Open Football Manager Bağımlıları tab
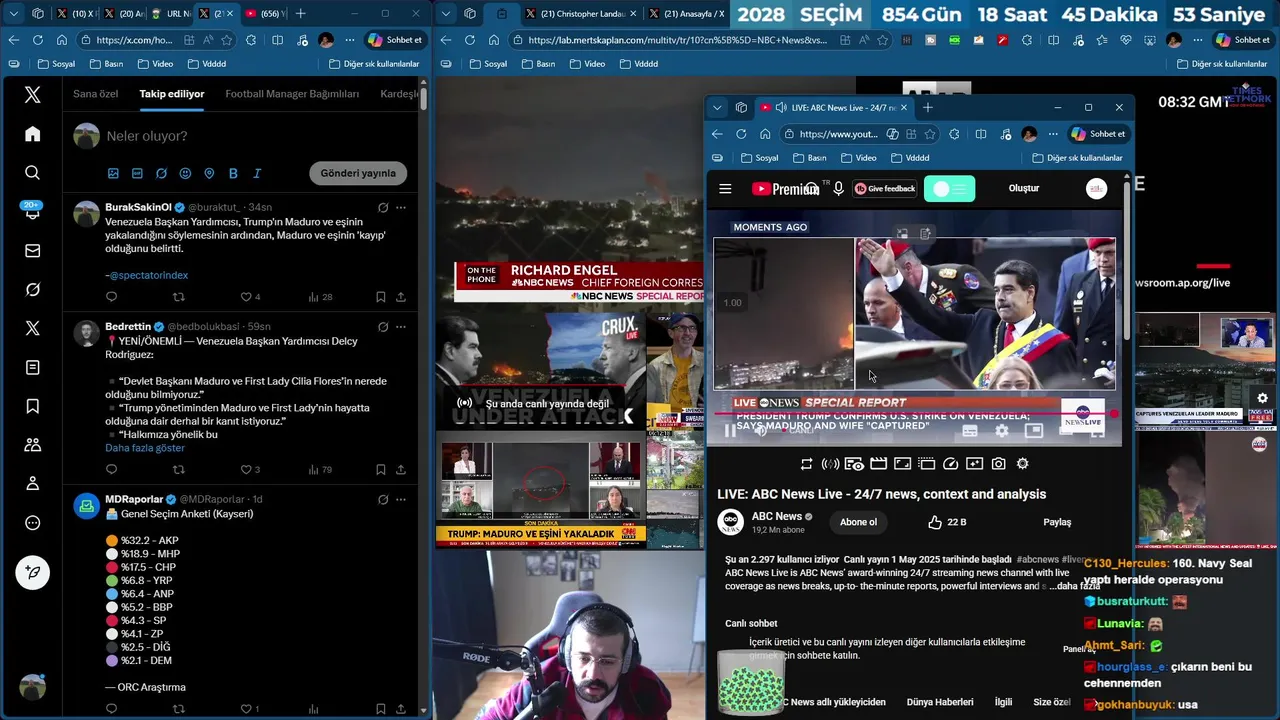The image size is (1280, 720). click(x=292, y=94)
